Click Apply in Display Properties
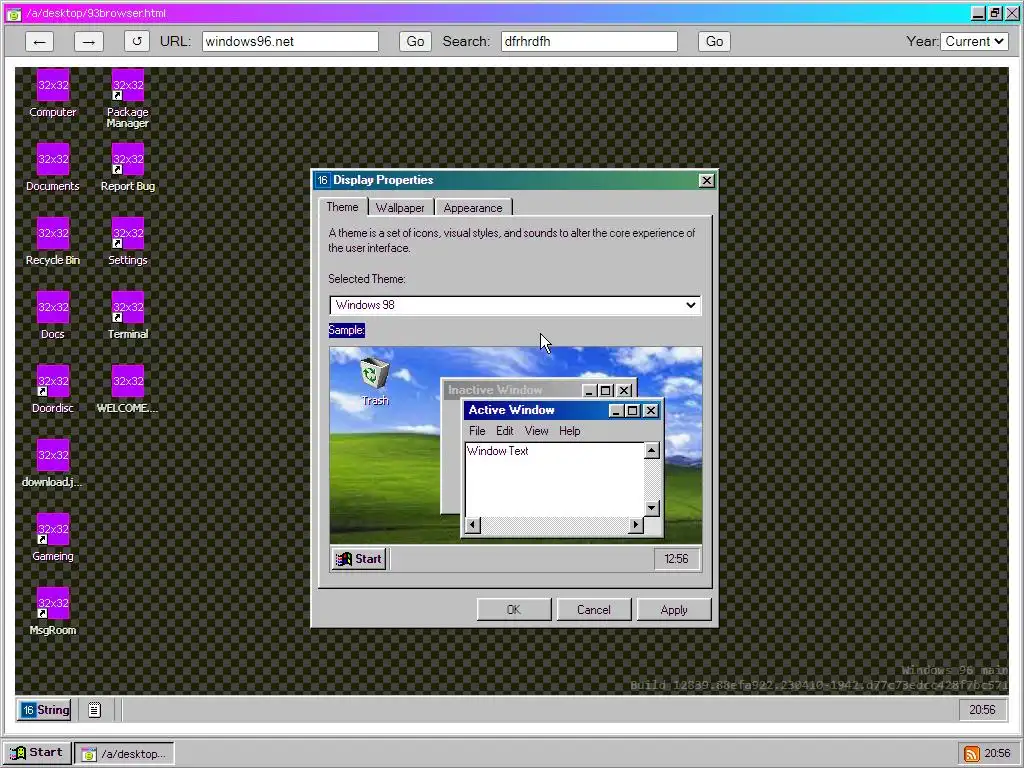1024x768 pixels. [x=673, y=609]
